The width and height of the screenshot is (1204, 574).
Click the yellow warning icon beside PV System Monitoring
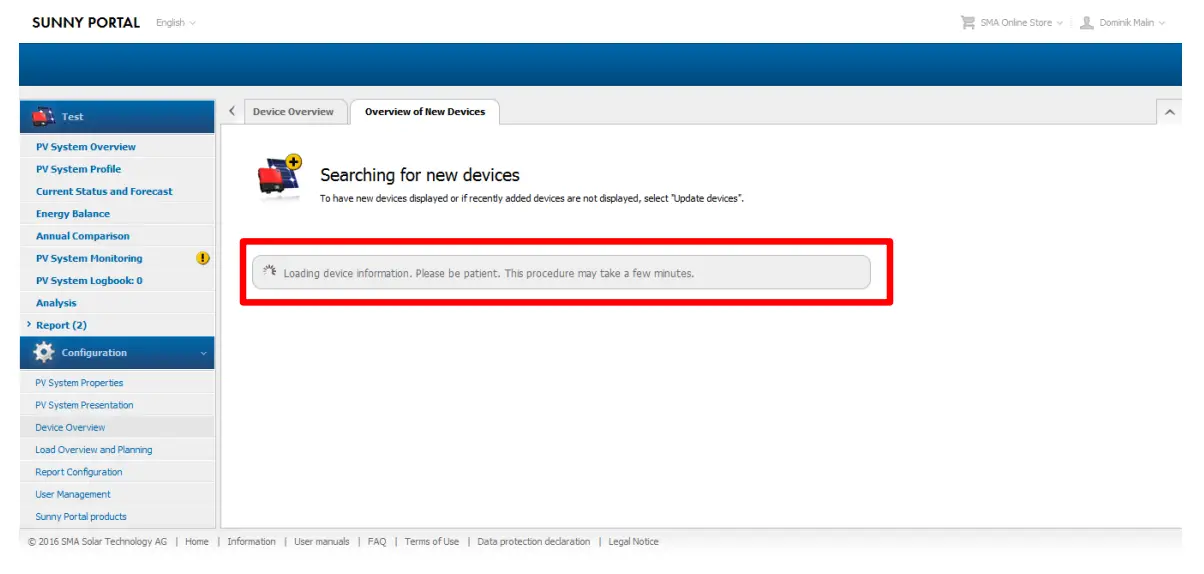tap(203, 258)
